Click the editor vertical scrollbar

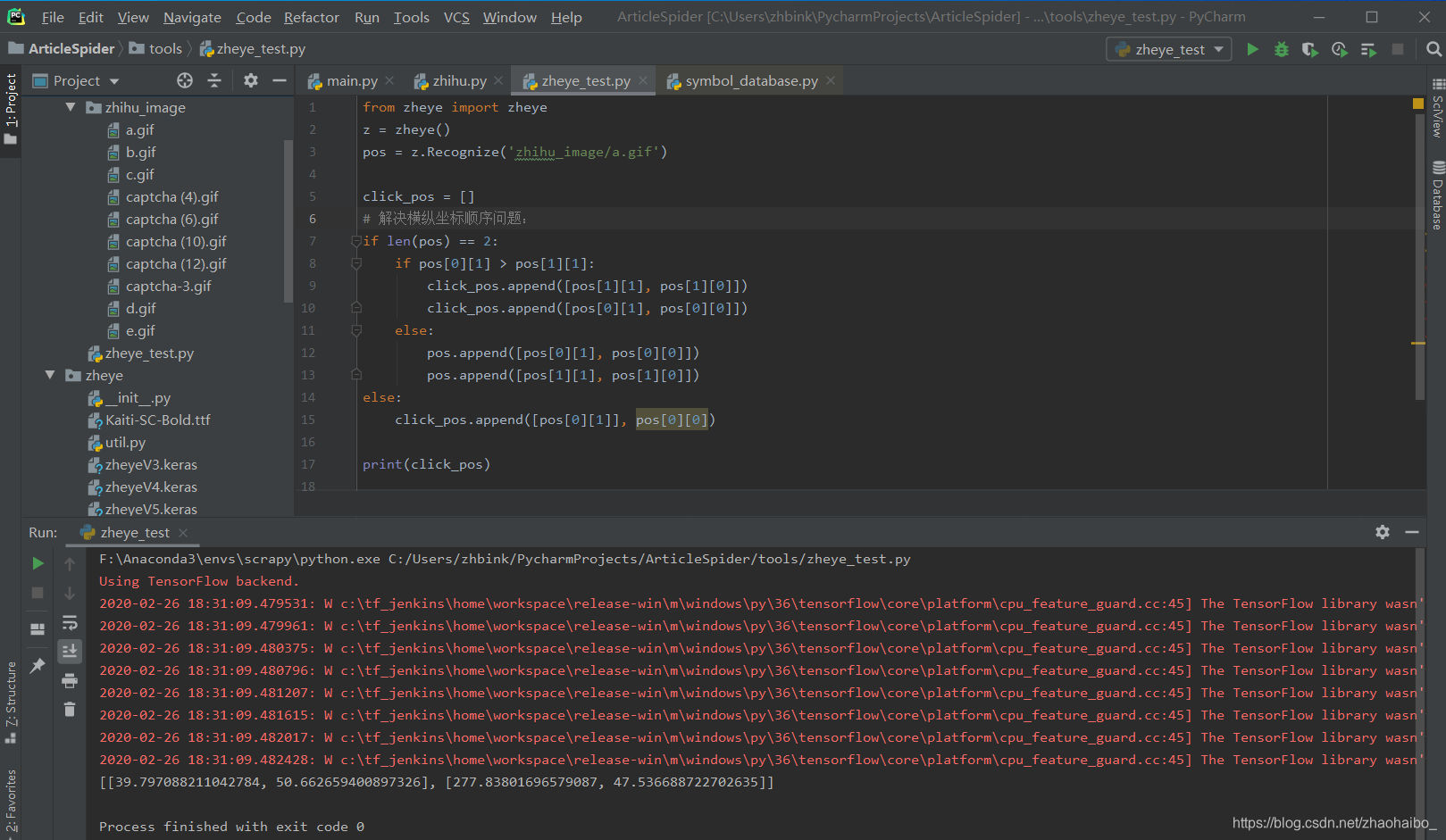(x=1420, y=255)
